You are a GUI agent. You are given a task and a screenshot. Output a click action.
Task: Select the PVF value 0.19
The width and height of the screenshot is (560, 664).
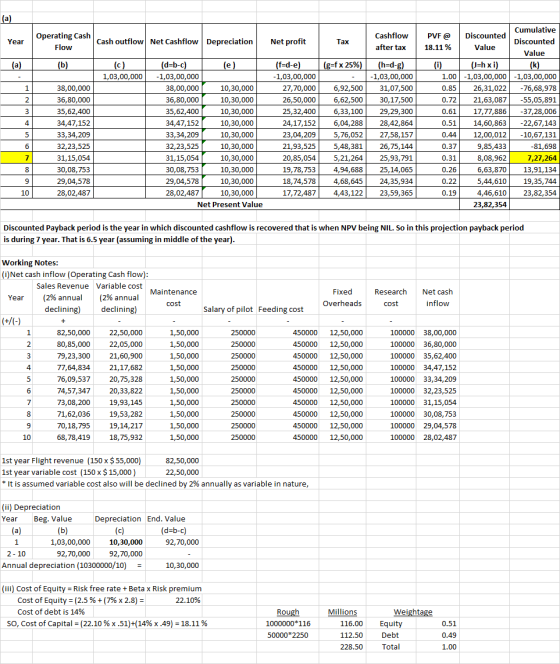tap(449, 193)
